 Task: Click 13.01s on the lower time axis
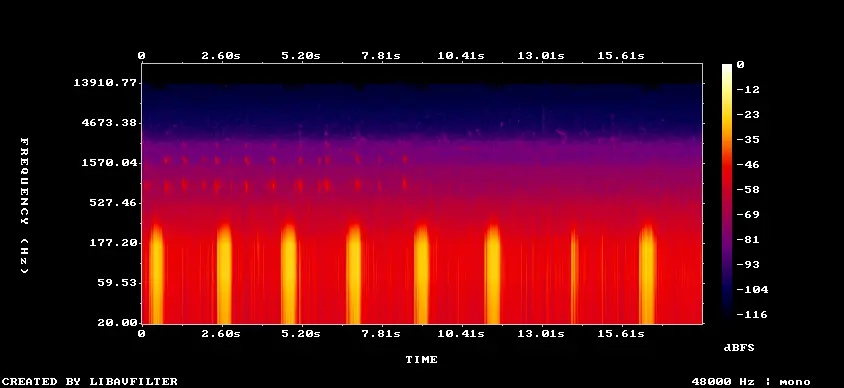coord(541,334)
